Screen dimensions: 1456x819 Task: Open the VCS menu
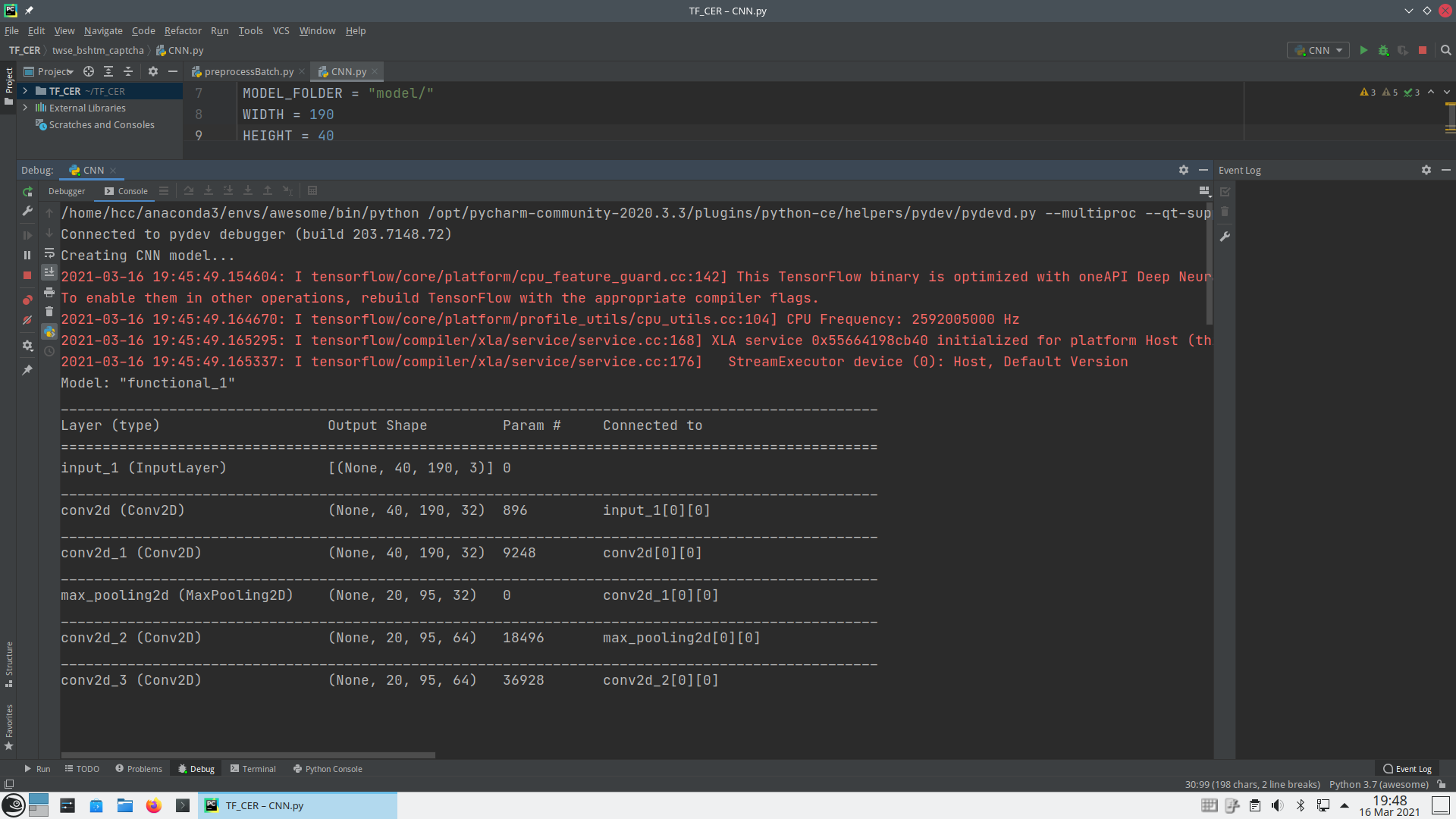tap(281, 30)
